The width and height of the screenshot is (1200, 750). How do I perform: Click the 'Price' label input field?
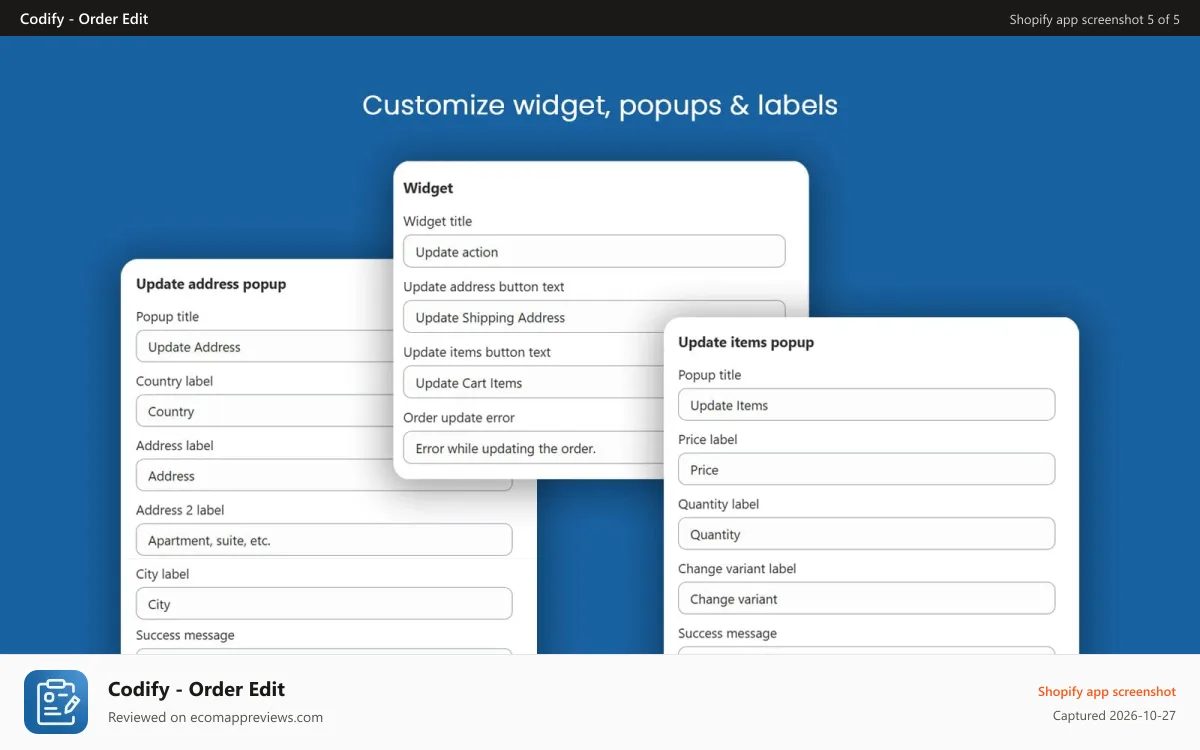(866, 469)
